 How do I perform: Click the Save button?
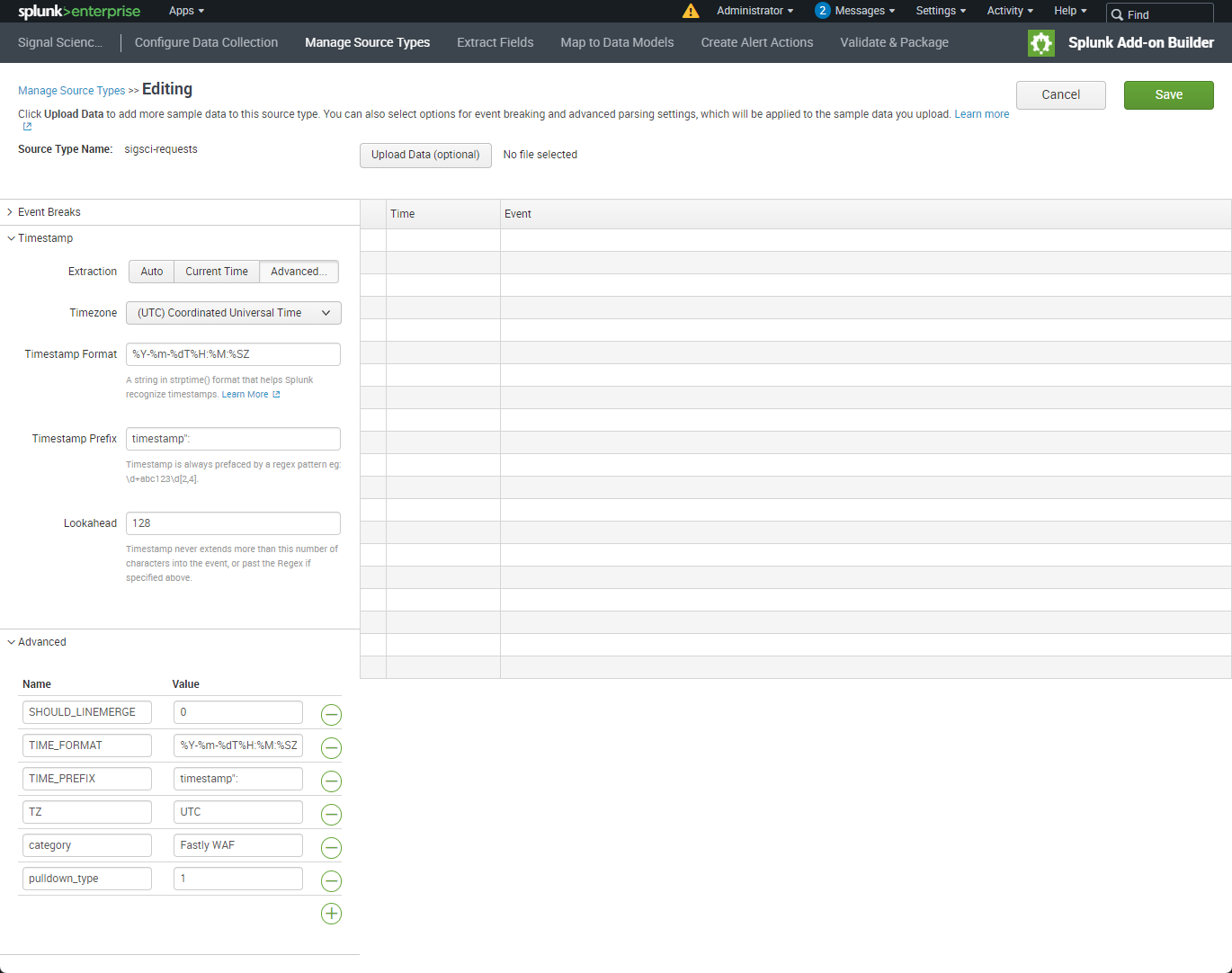[1169, 95]
